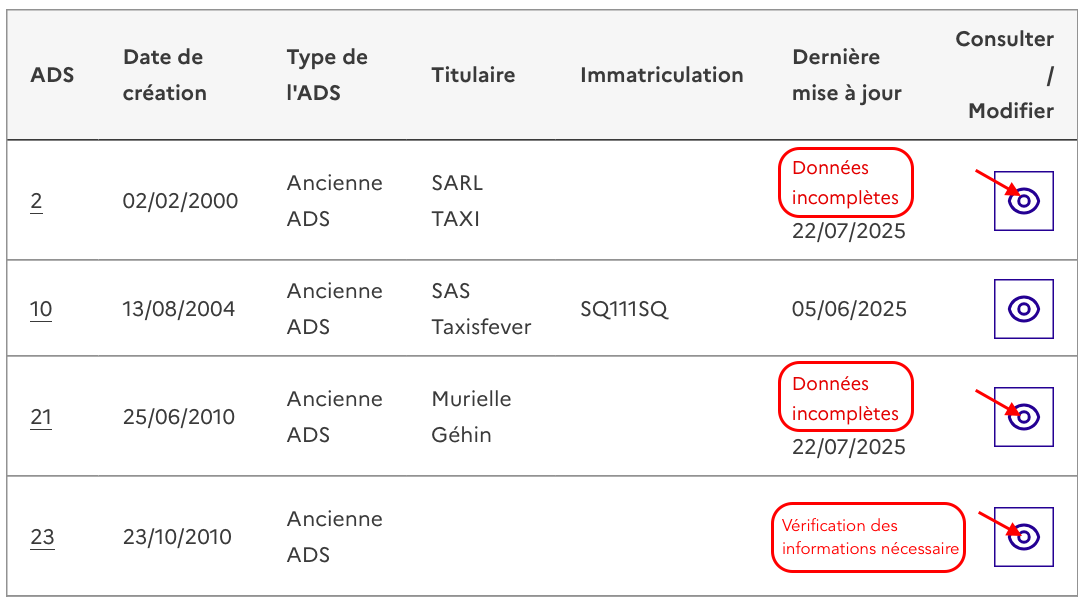Click the Type de l'ADS header
1078x604 pixels.
point(327,74)
